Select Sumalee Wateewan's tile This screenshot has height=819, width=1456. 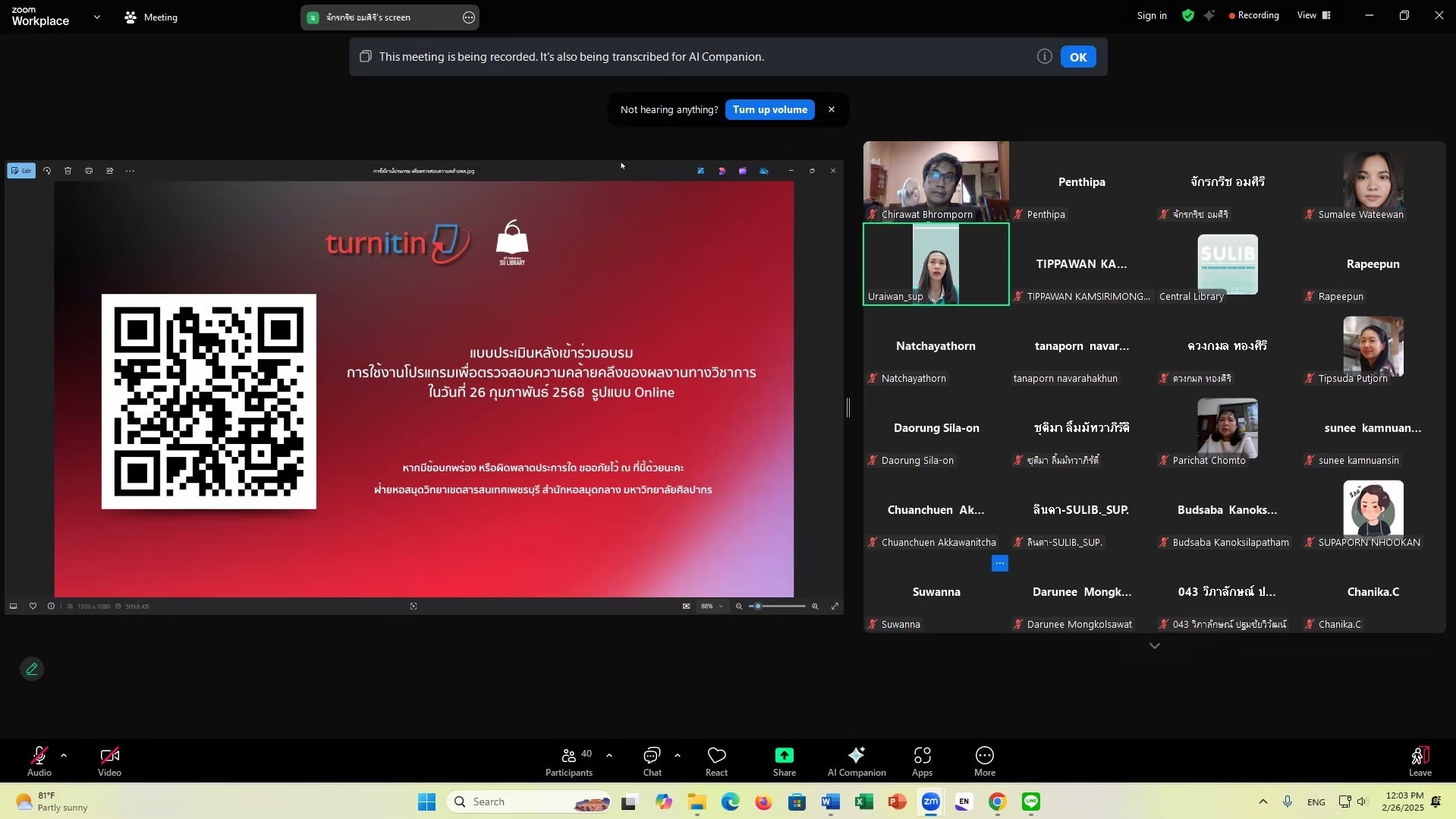pos(1373,181)
